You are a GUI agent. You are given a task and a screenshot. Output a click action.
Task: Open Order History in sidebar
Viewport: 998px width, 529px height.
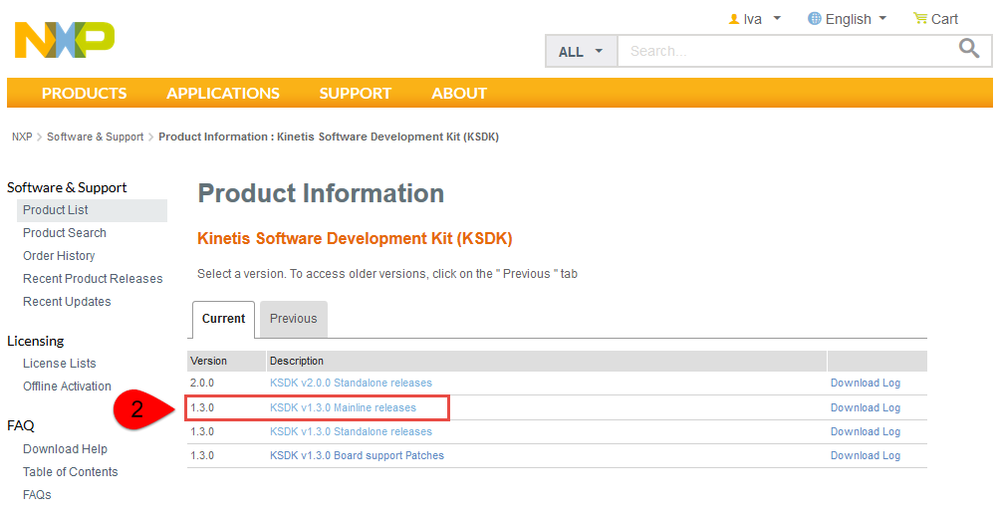click(x=59, y=256)
